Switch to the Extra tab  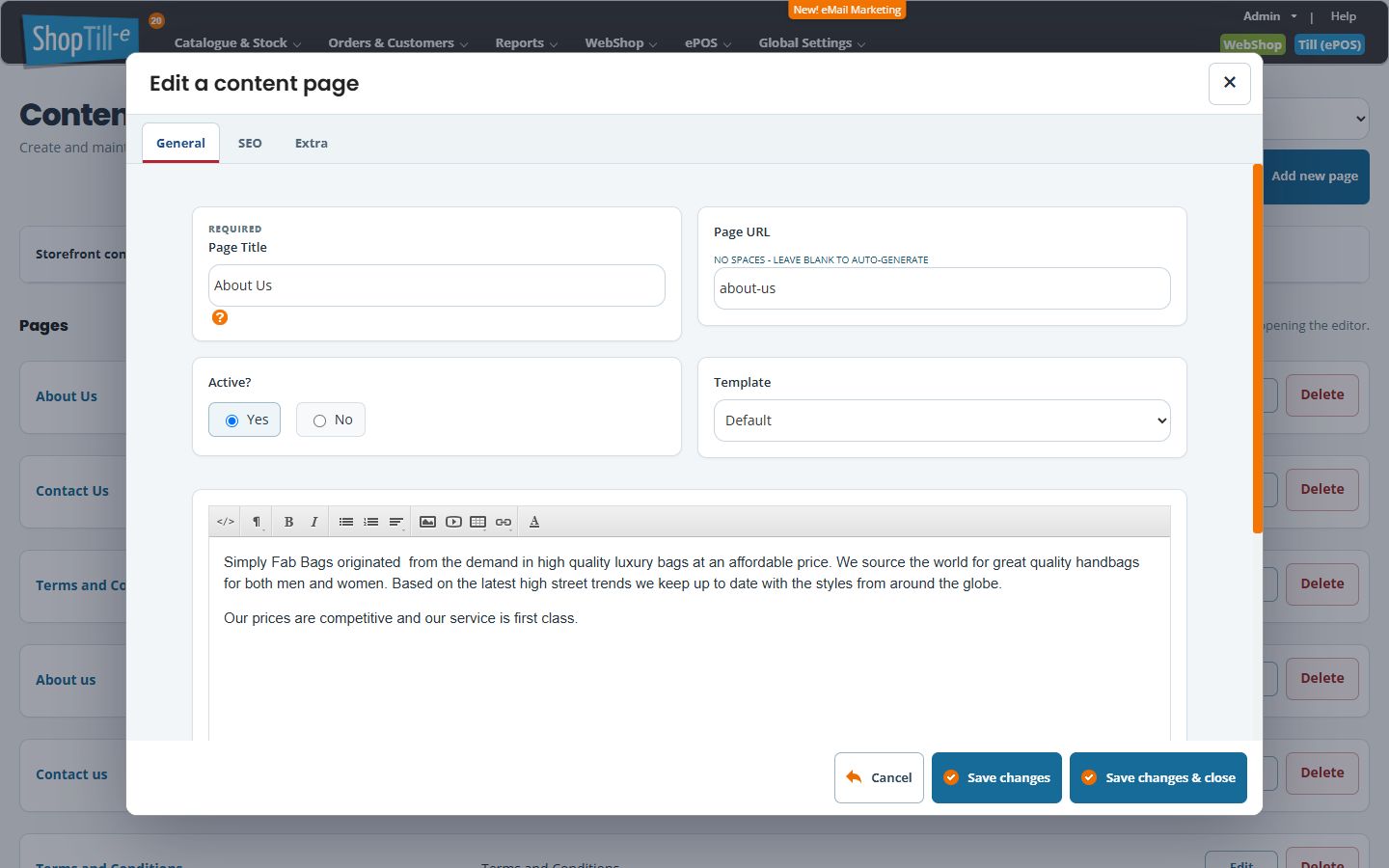312,143
